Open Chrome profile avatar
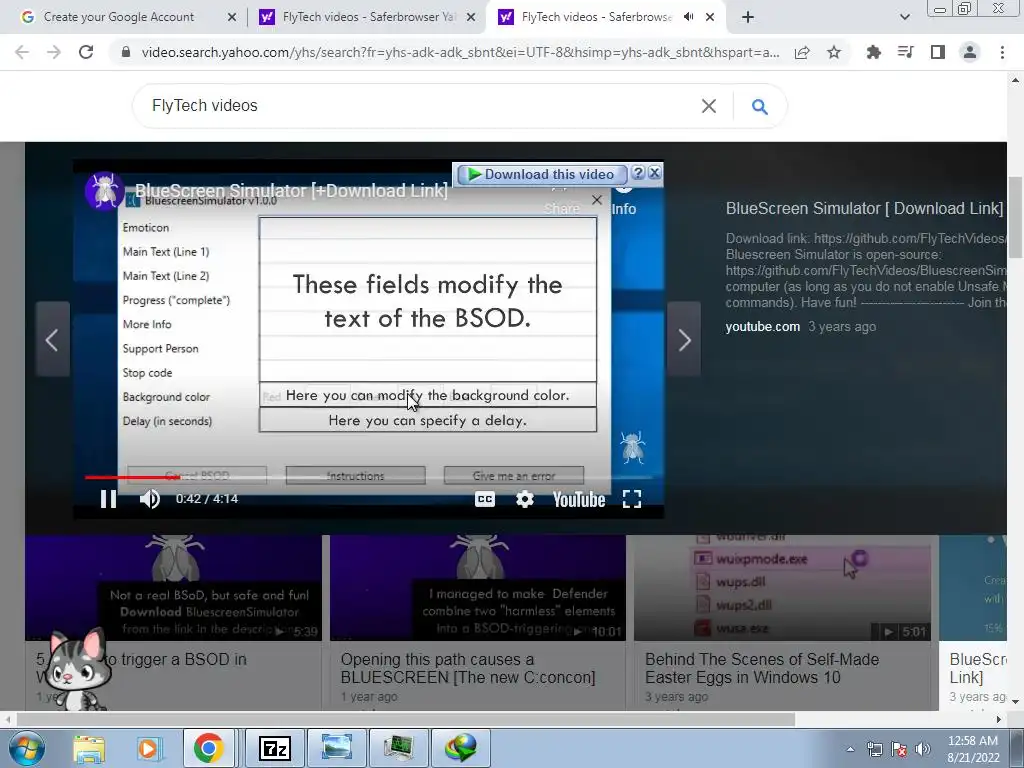This screenshot has width=1024, height=768. coord(970,52)
